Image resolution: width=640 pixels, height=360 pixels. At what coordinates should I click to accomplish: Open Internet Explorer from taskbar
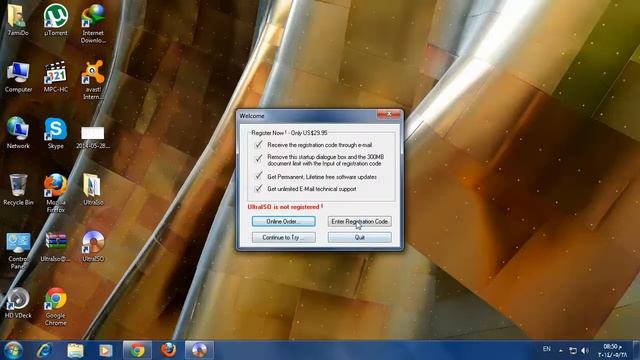[x=44, y=350]
